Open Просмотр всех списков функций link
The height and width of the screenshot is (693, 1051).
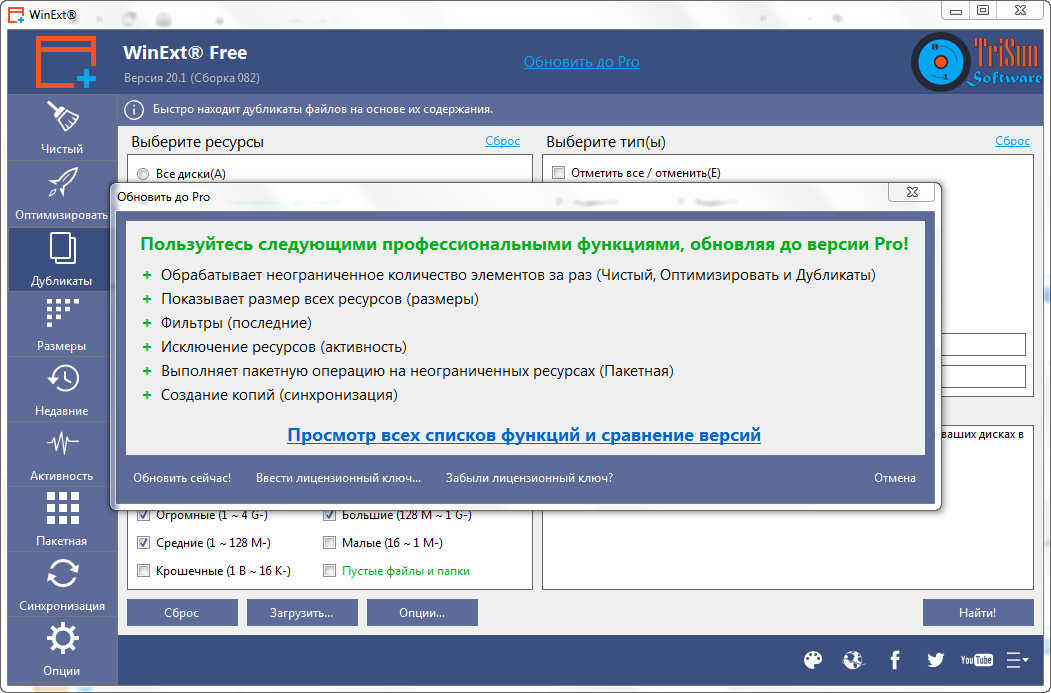tap(524, 435)
